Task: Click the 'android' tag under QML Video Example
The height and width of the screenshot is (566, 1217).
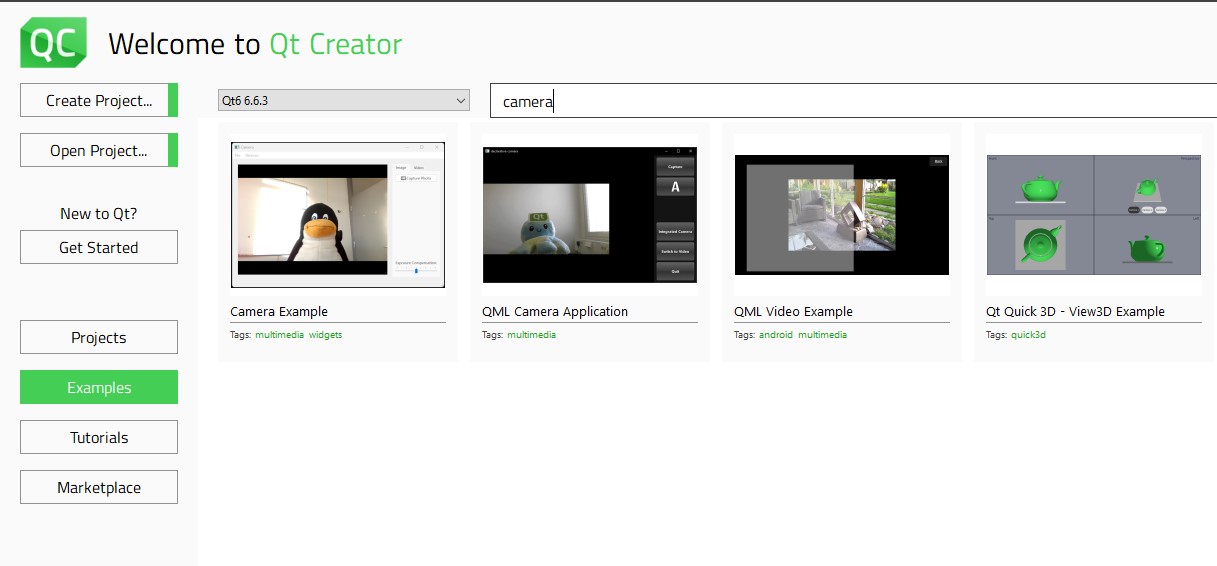Action: coord(775,335)
